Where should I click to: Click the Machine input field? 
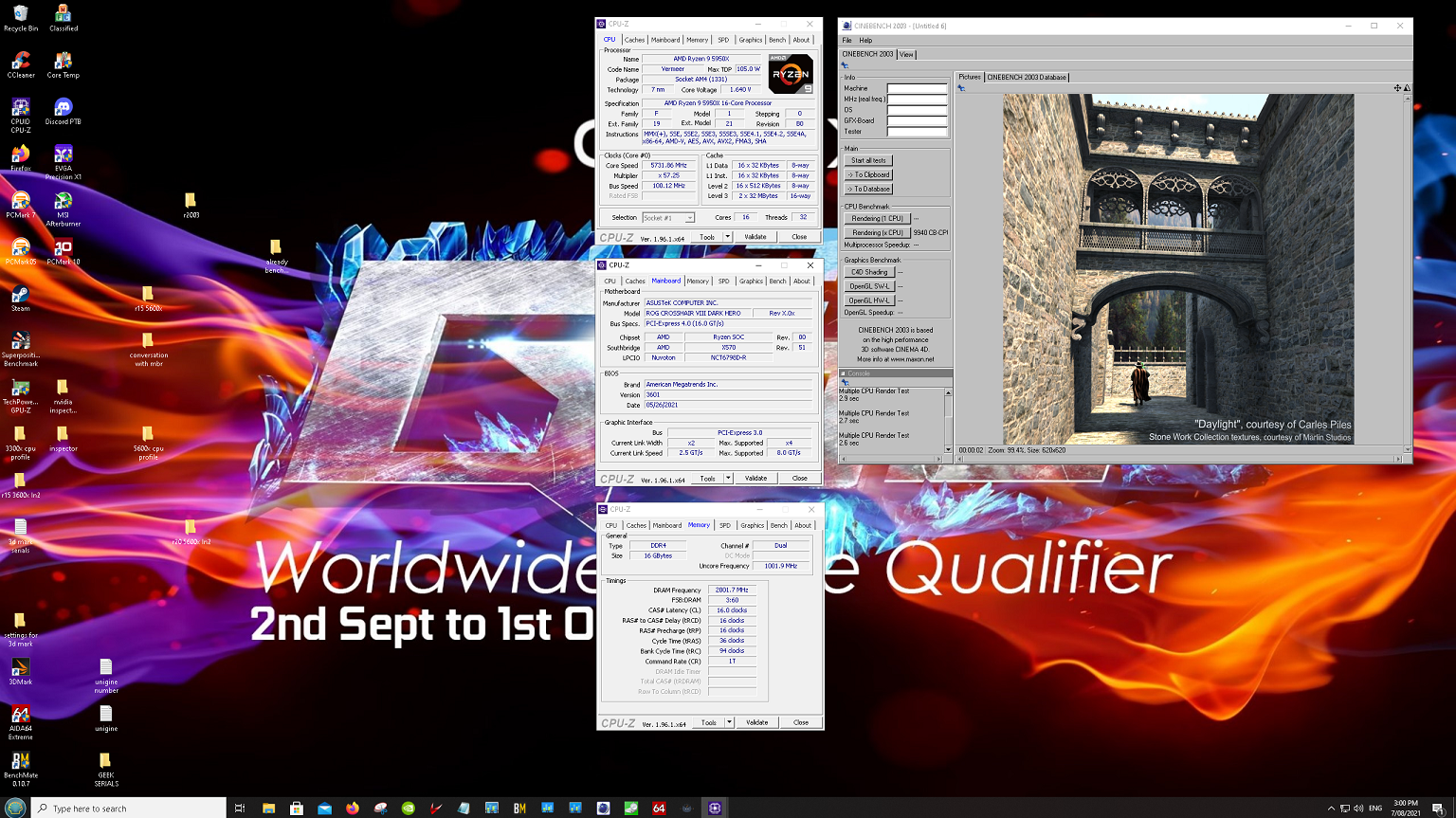(x=917, y=88)
